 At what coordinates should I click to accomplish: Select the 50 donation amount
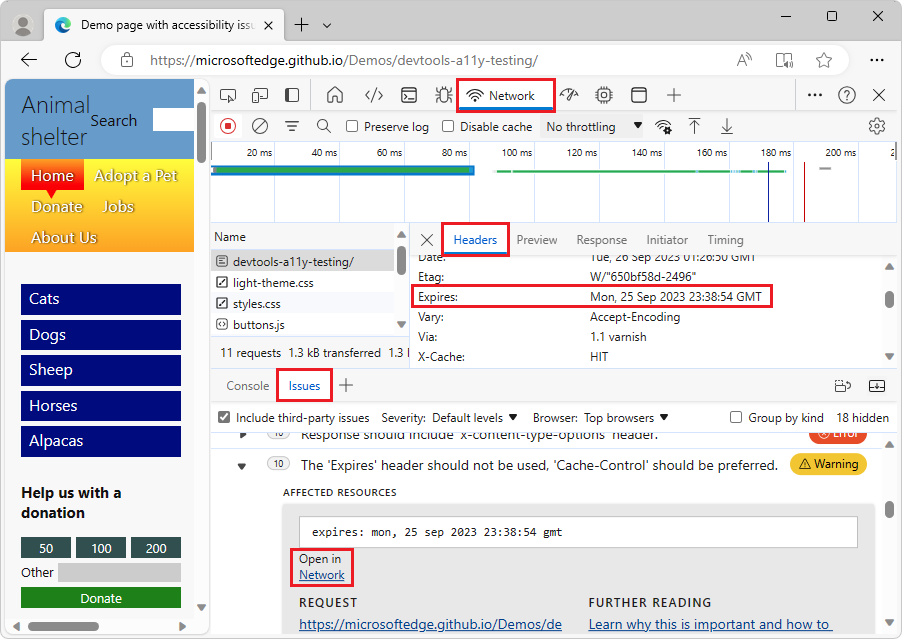46,548
